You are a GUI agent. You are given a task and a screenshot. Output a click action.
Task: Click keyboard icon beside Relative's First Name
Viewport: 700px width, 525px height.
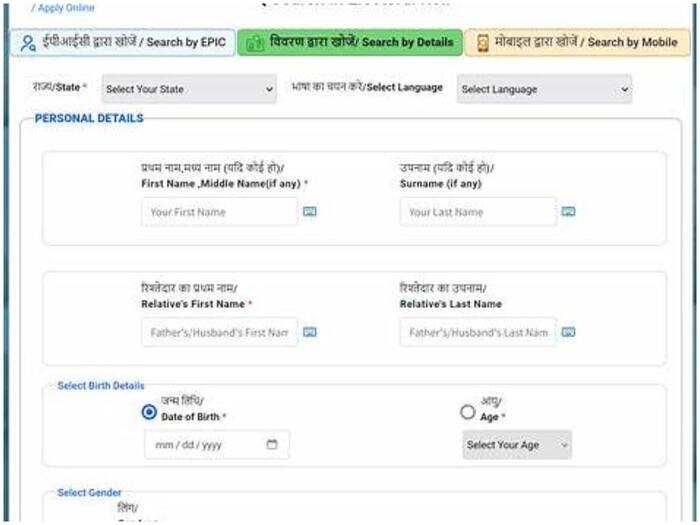[x=310, y=332]
